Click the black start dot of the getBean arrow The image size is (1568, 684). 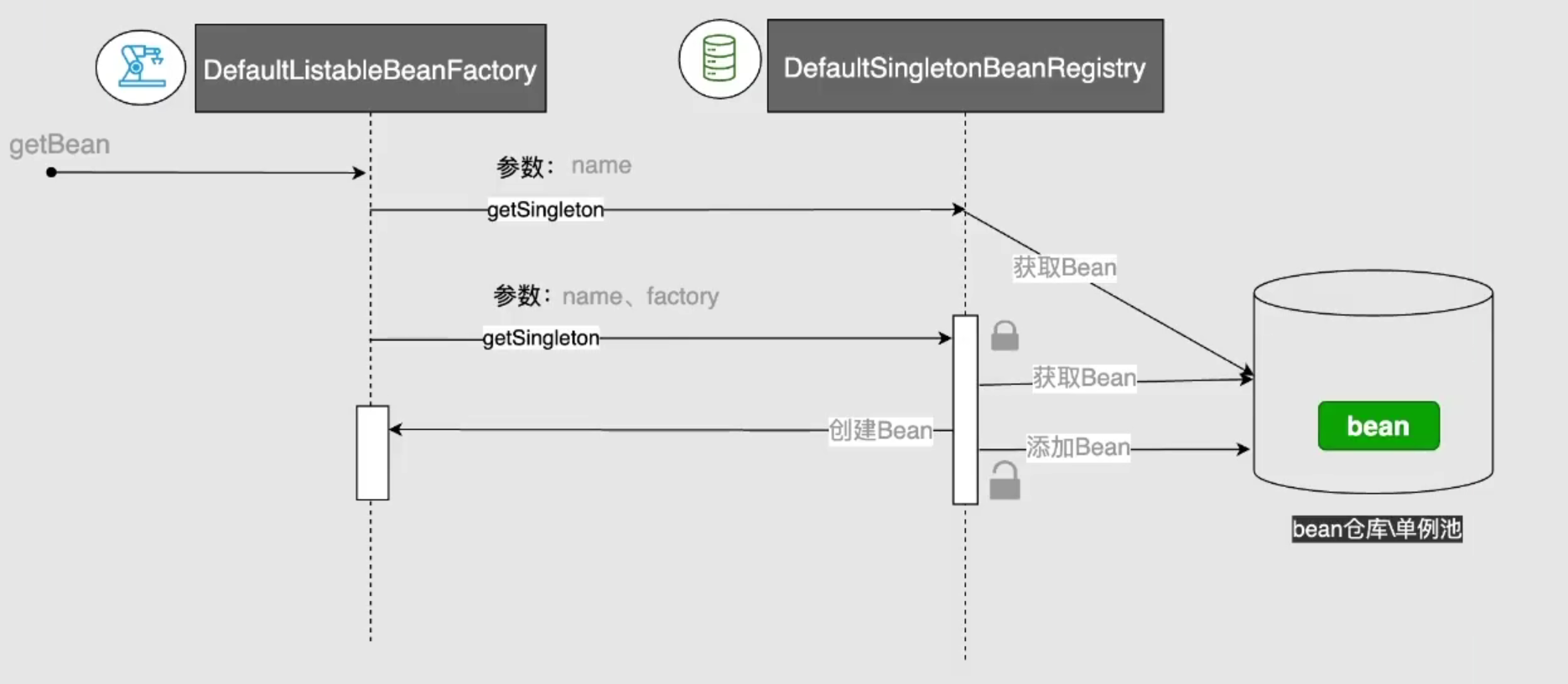click(x=52, y=173)
